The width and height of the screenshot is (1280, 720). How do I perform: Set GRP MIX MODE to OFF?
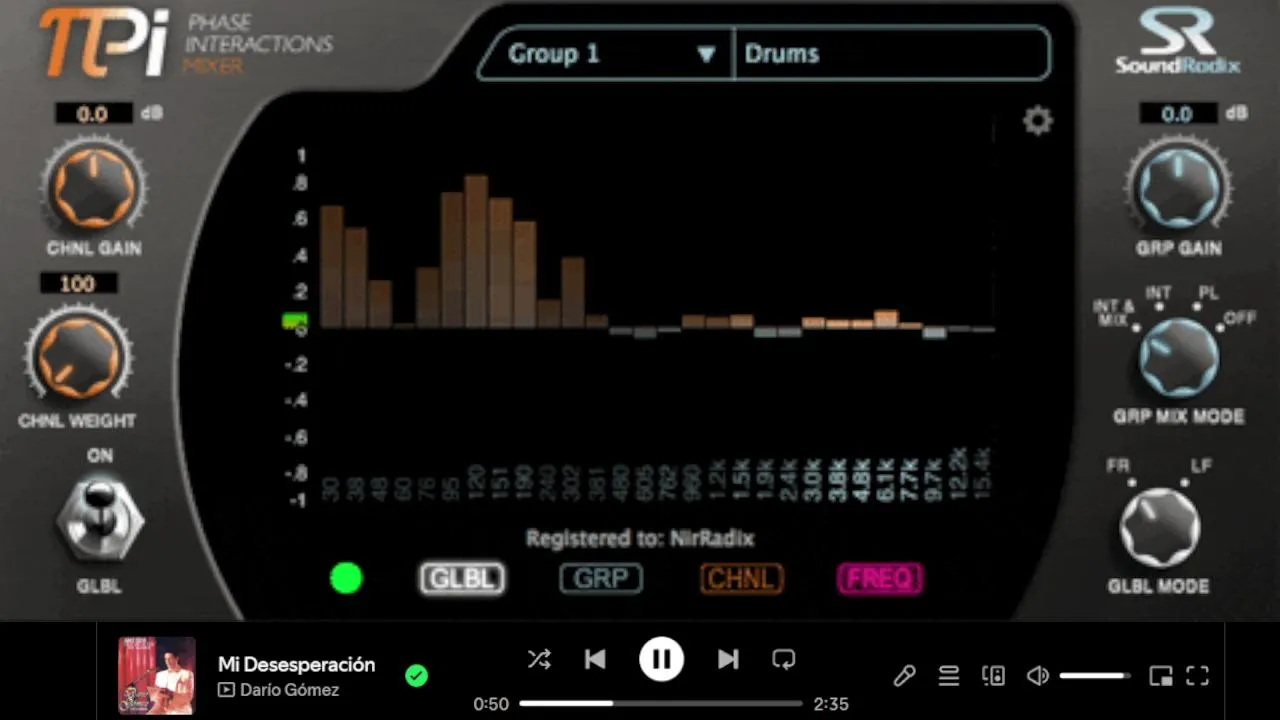point(1240,319)
